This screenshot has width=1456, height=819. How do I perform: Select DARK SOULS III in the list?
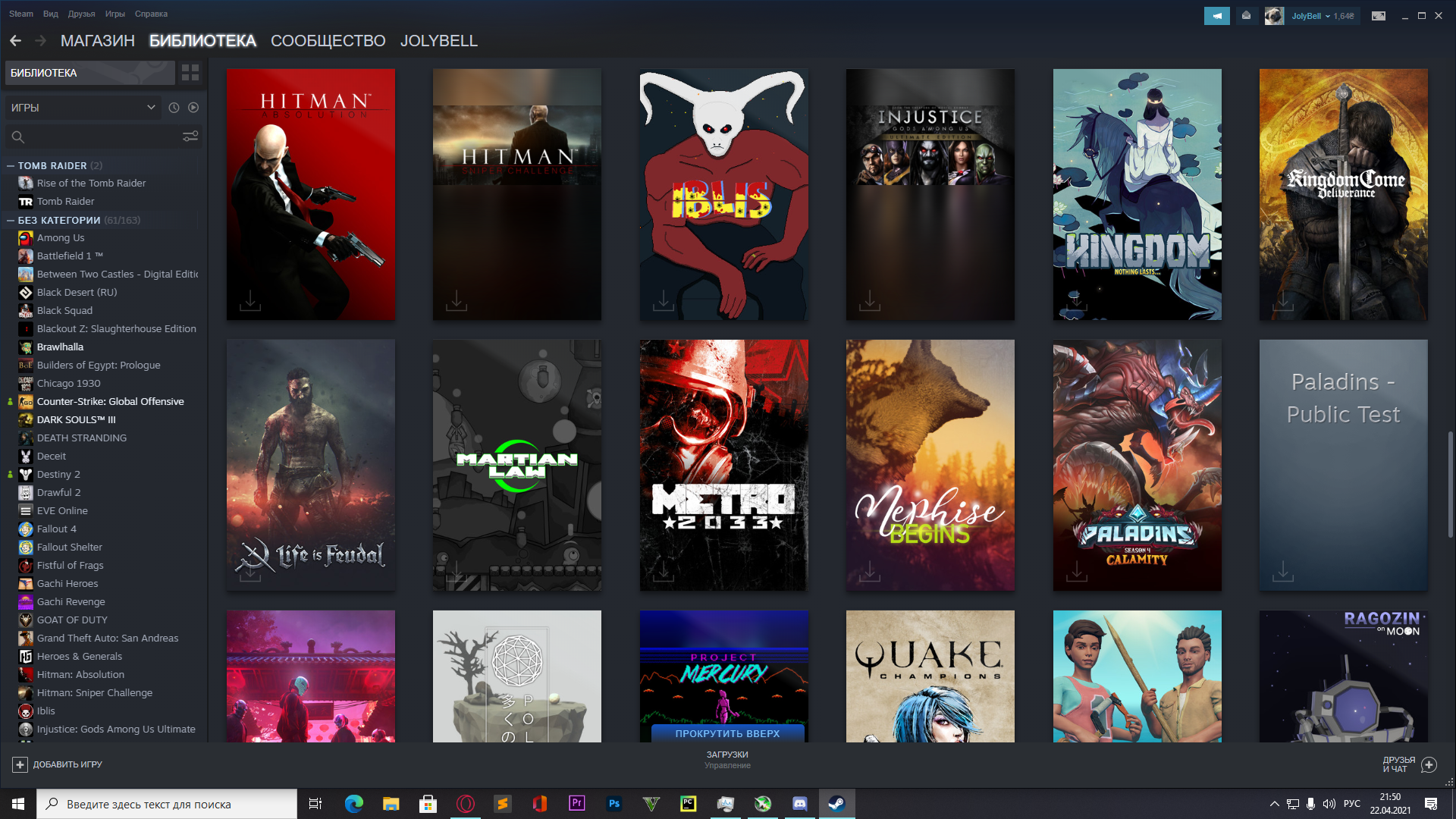(76, 420)
